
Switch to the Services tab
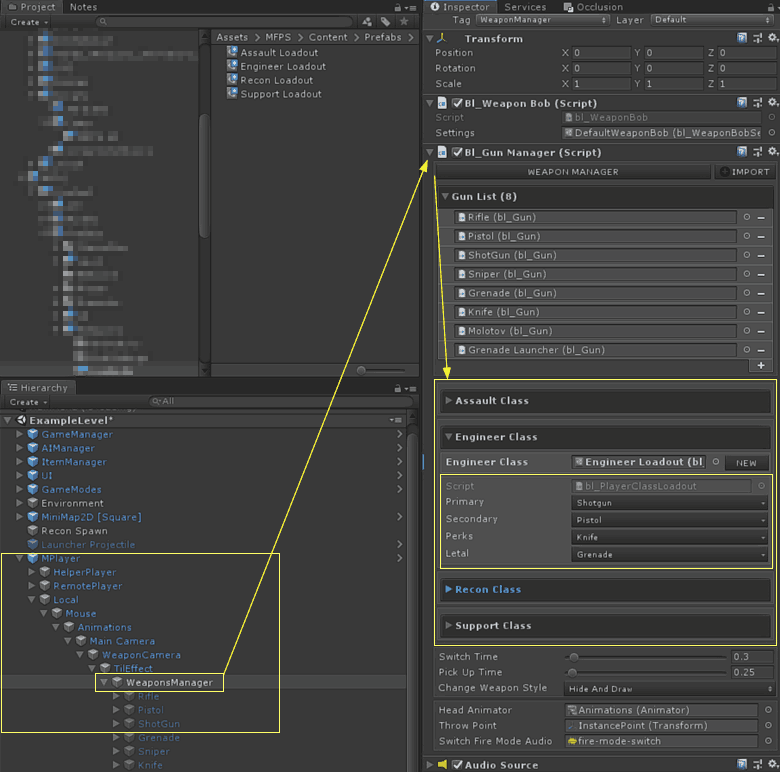[525, 7]
